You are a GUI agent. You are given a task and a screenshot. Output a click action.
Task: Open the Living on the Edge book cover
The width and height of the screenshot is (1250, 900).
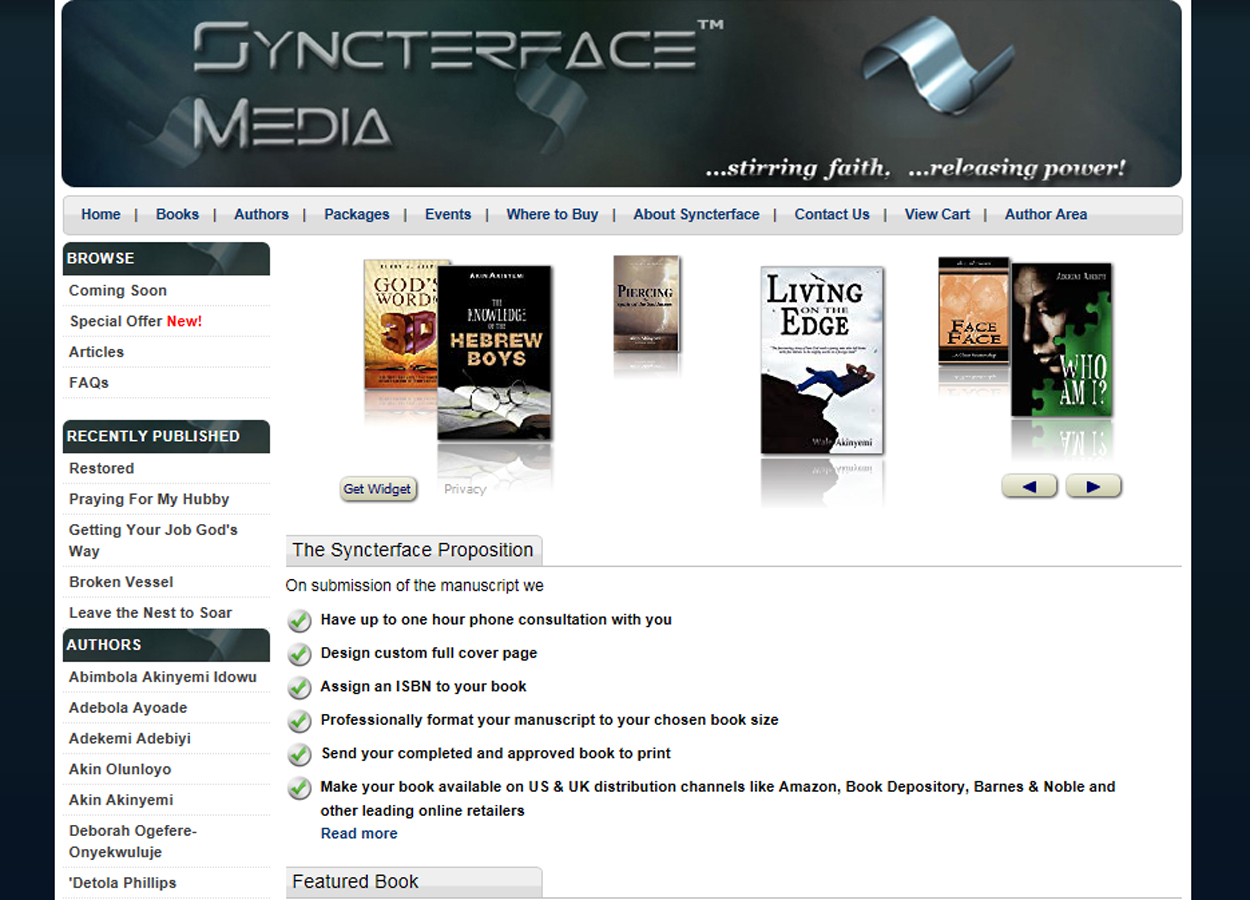[x=822, y=360]
